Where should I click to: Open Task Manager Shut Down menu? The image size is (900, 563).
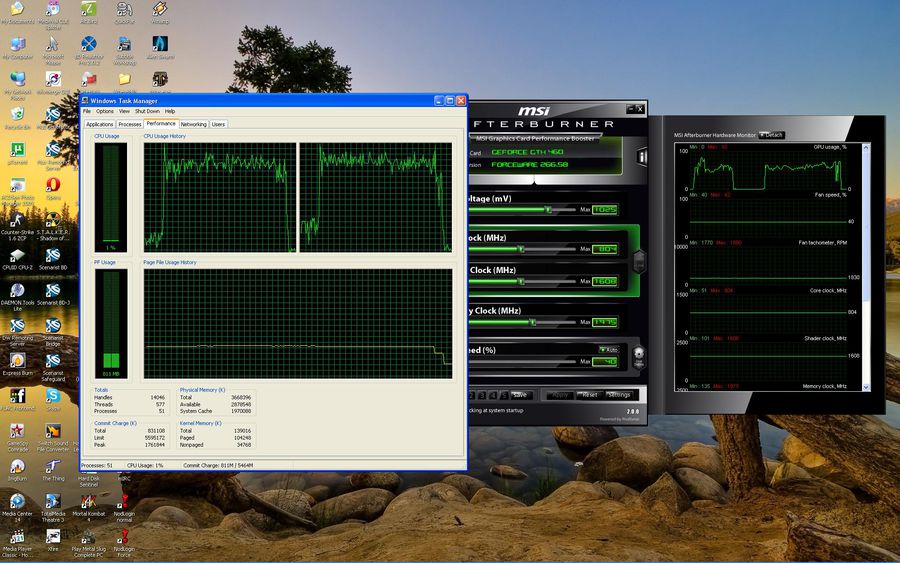pos(147,111)
